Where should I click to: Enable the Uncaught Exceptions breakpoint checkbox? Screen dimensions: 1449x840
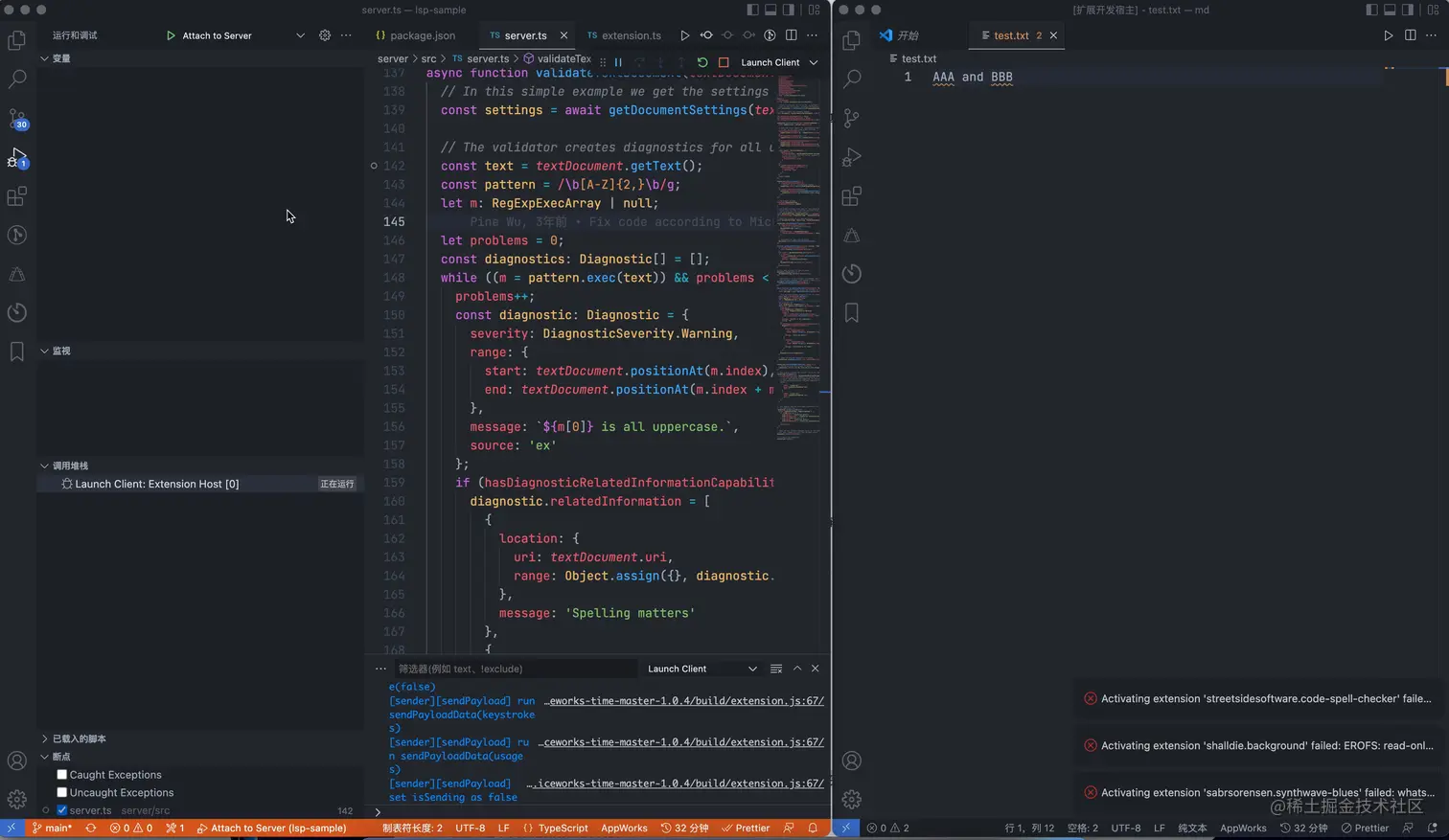click(62, 793)
